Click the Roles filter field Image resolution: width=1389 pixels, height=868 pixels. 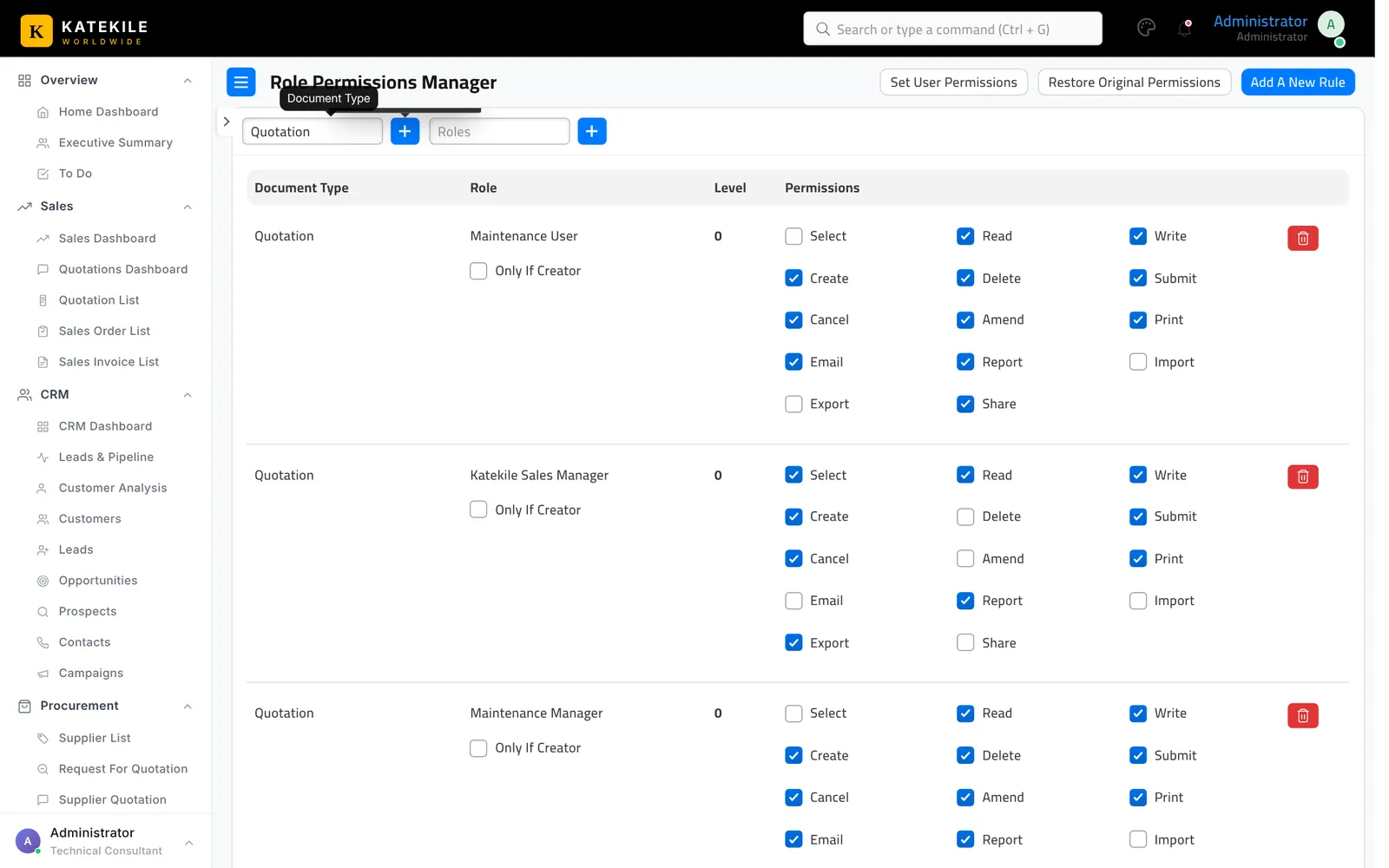tap(499, 131)
